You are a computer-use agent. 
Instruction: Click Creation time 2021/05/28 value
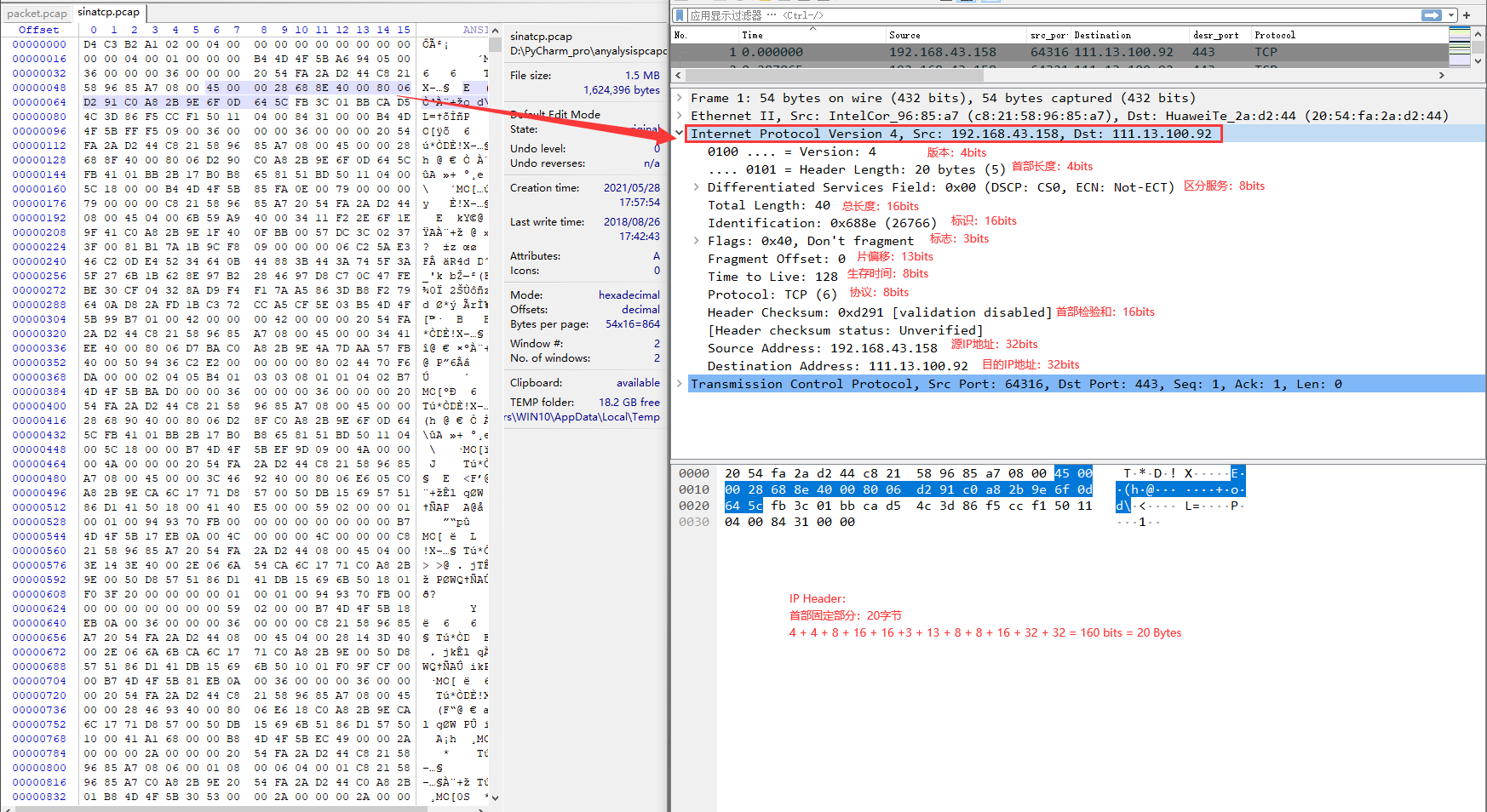point(632,188)
